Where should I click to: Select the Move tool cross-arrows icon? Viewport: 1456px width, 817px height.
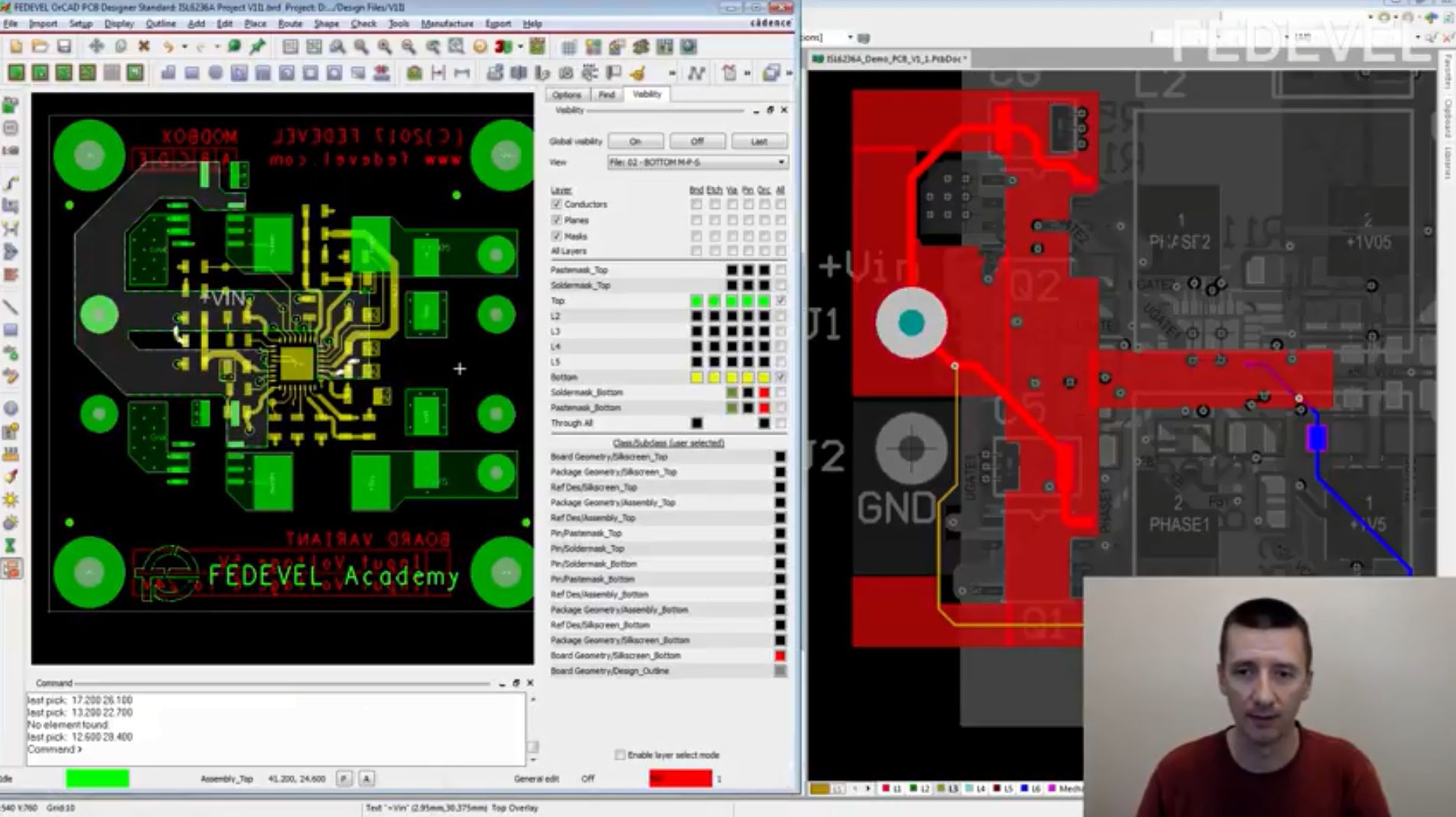96,47
